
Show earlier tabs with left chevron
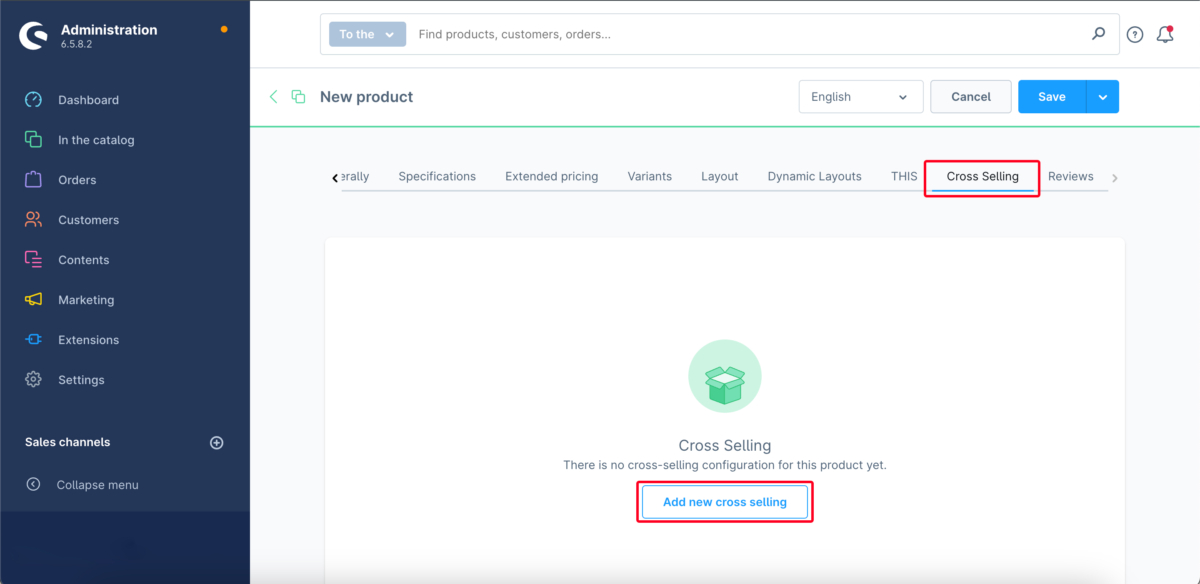[x=335, y=178]
